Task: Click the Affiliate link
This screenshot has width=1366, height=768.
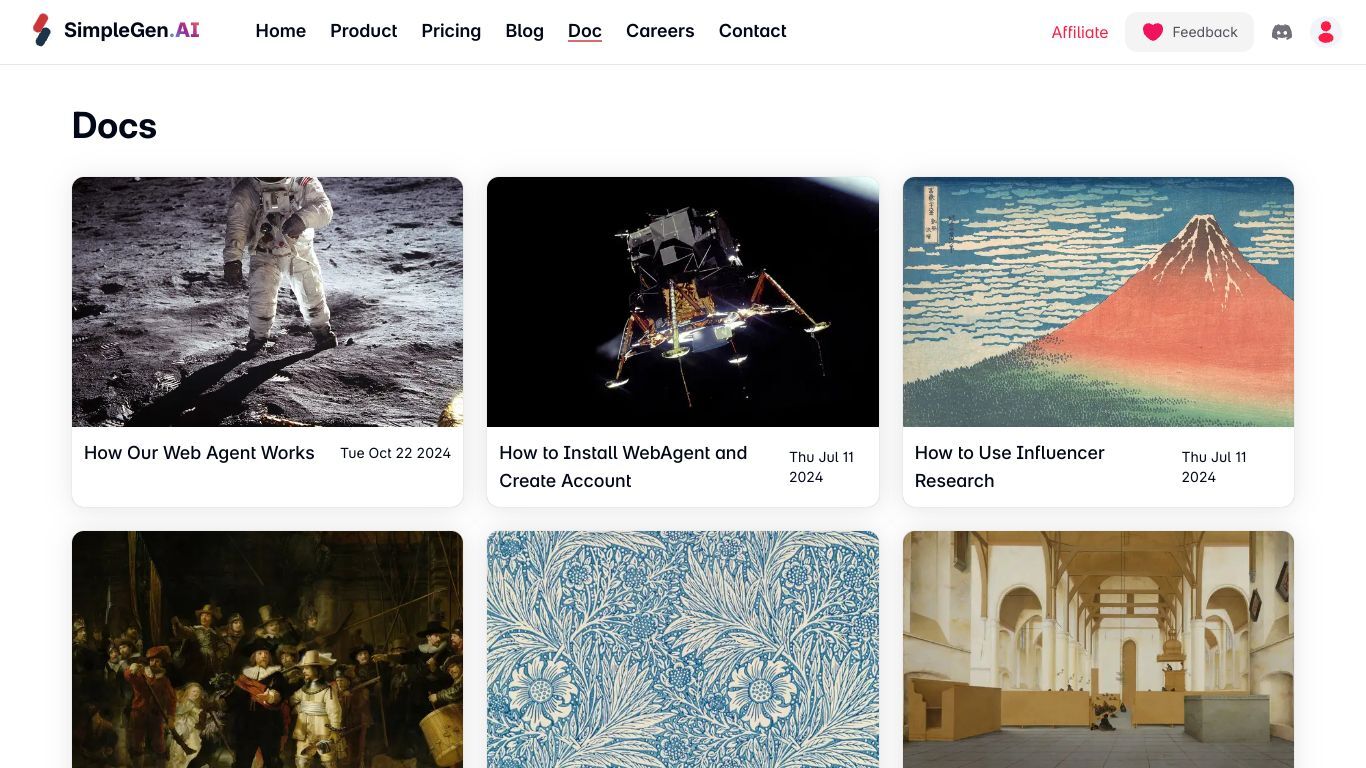Action: coord(1080,32)
